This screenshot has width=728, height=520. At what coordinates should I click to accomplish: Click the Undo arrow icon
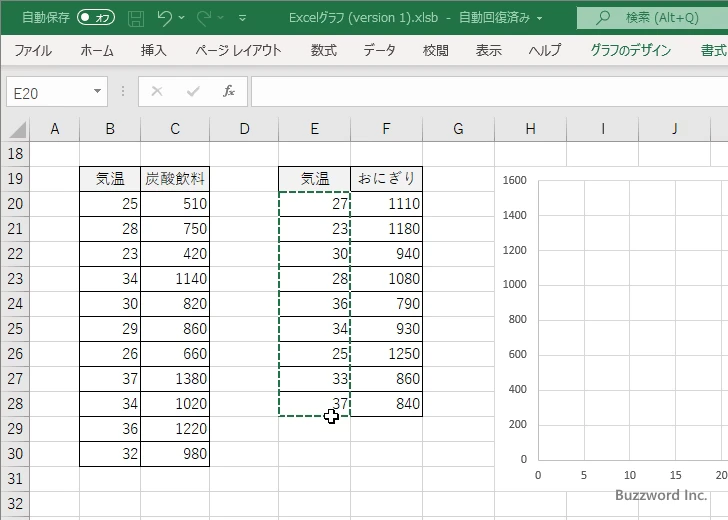pos(164,18)
